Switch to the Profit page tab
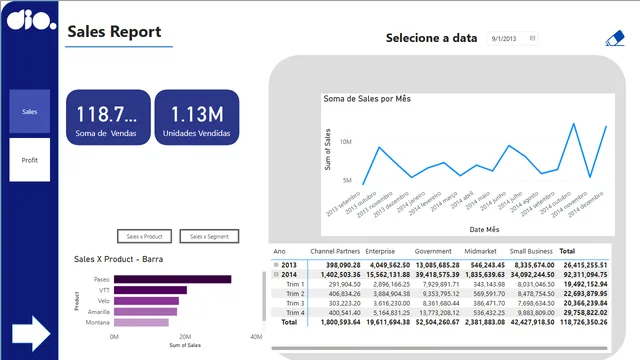 pyautogui.click(x=29, y=160)
